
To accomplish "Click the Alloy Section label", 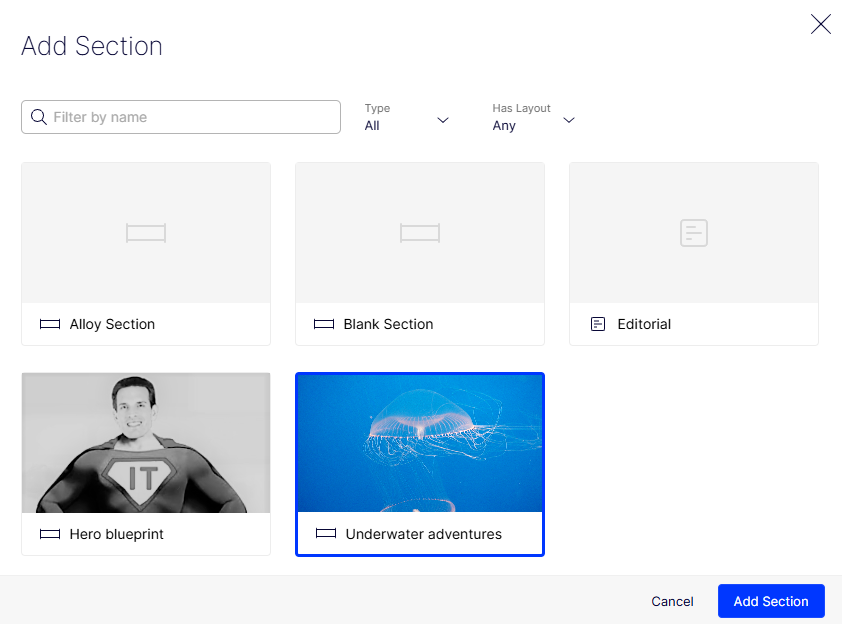I will (112, 324).
